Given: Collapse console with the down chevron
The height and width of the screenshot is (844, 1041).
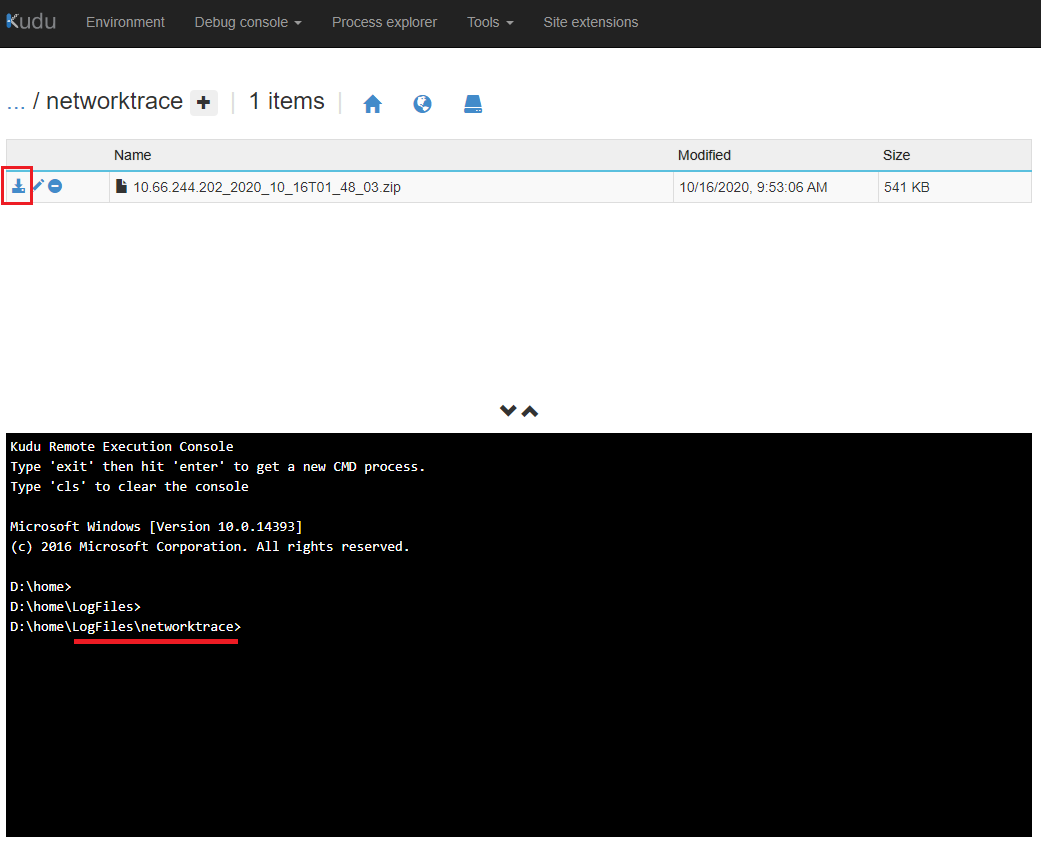Looking at the screenshot, I should click(508, 411).
